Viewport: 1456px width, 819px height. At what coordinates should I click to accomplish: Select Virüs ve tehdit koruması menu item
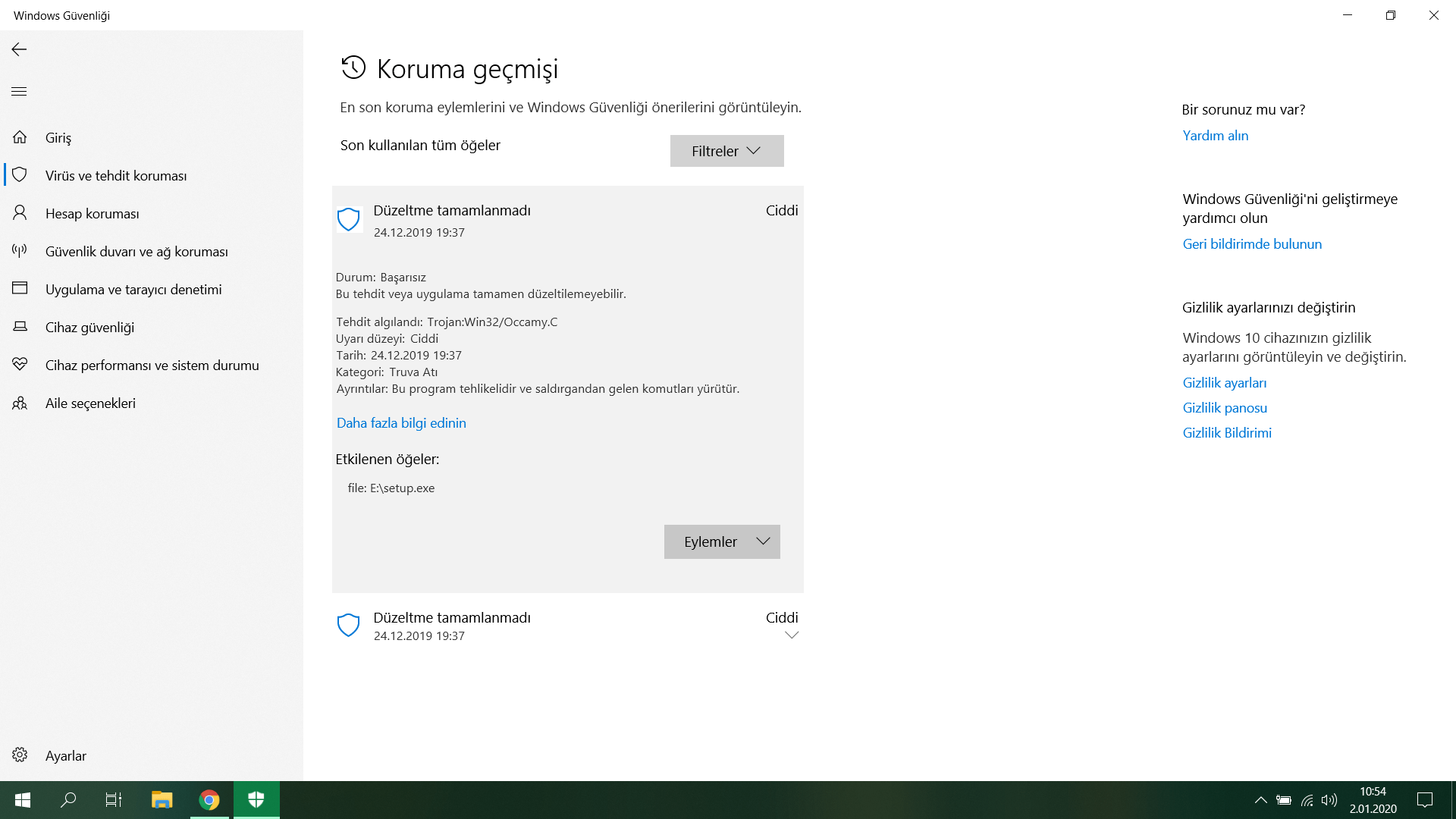click(116, 176)
